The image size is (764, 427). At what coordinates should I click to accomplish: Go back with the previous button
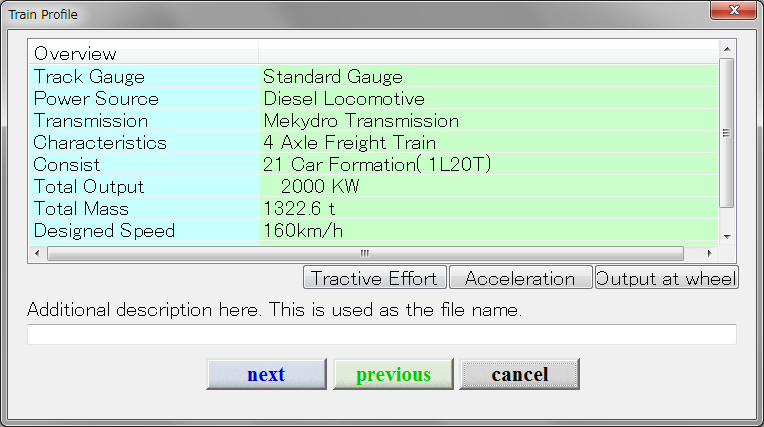click(x=393, y=374)
